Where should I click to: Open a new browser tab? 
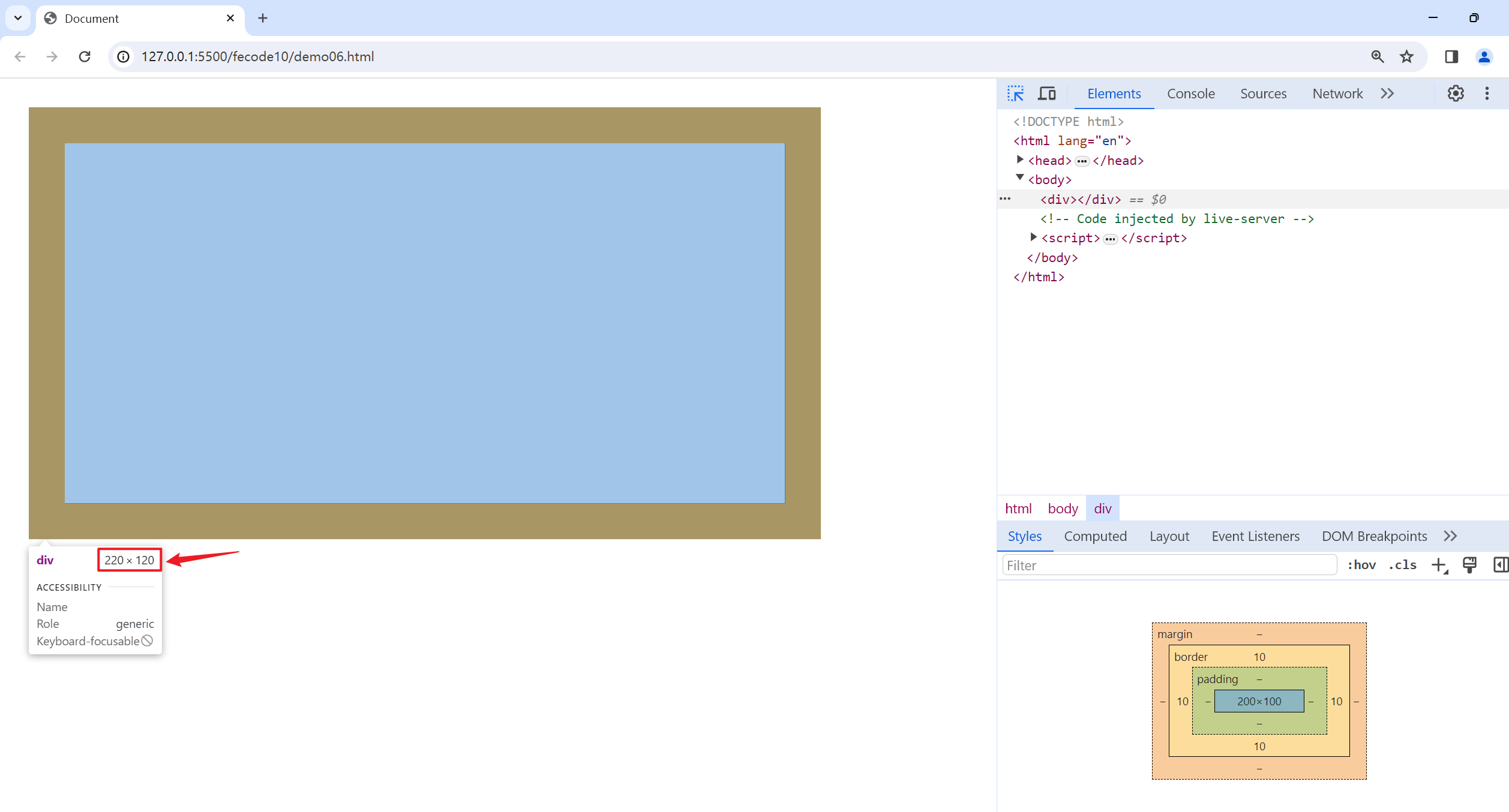(262, 18)
